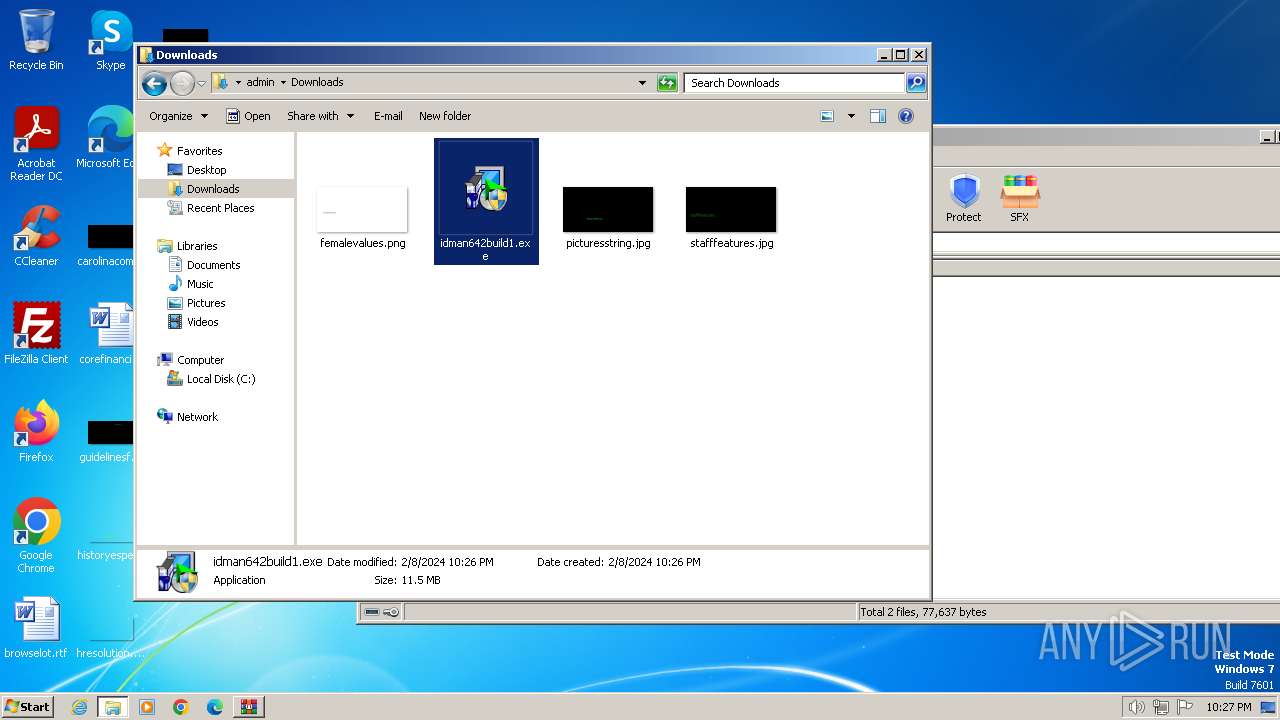This screenshot has height=720, width=1280.
Task: Click the Start button
Action: point(27,706)
